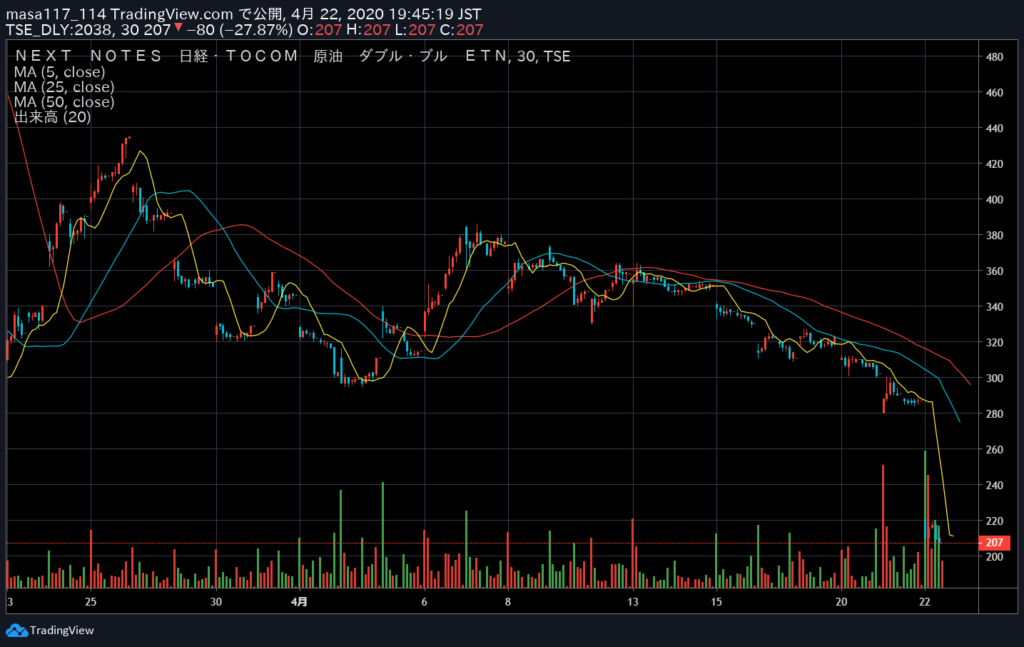Click the 13 date axis label

633,602
